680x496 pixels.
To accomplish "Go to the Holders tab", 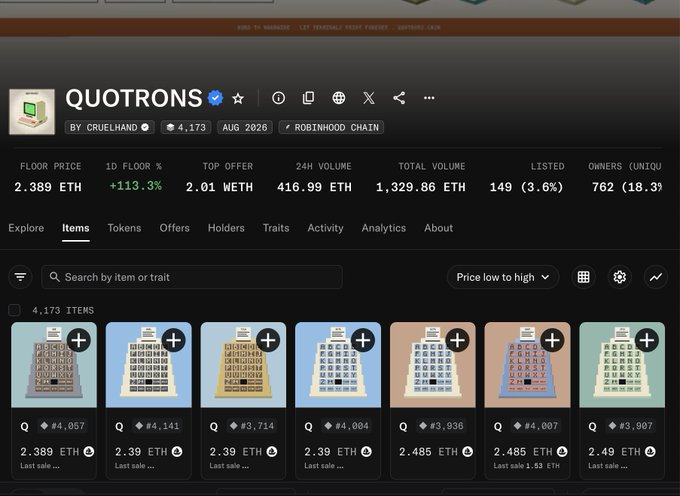I will [226, 228].
